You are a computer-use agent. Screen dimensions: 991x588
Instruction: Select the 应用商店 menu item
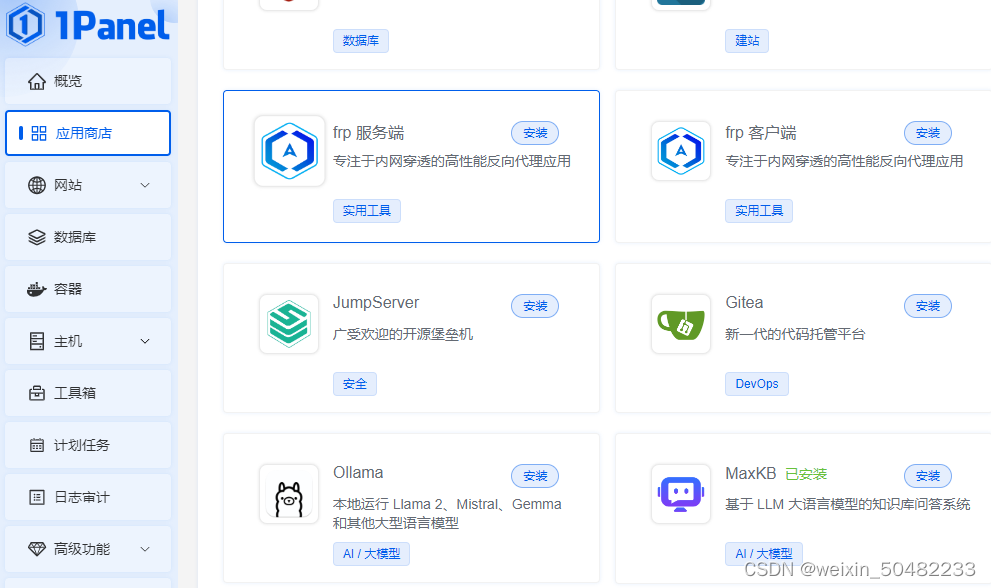(x=88, y=133)
